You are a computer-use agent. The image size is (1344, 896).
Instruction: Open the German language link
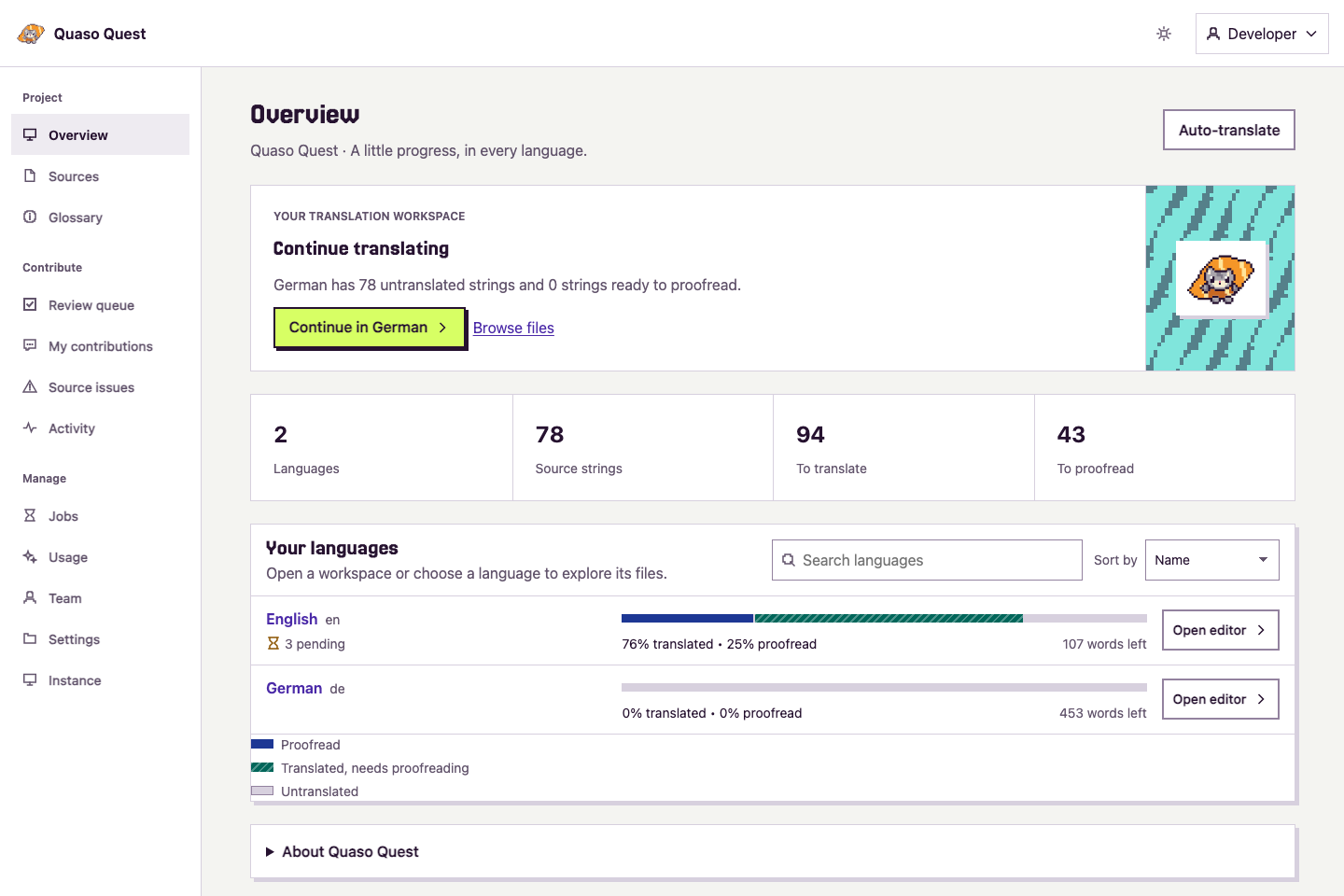tap(294, 688)
